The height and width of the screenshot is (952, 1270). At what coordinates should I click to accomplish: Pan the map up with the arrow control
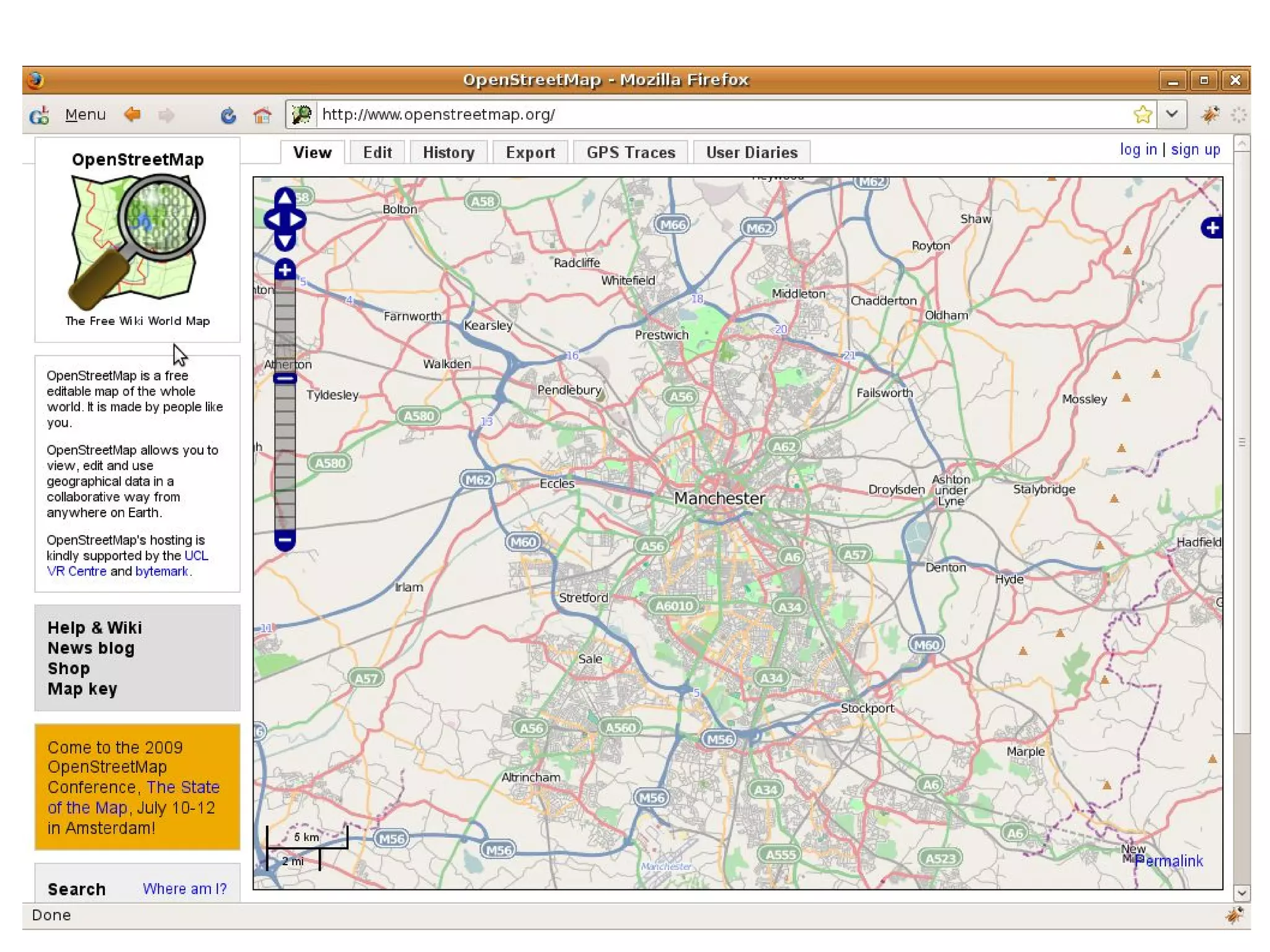pyautogui.click(x=285, y=198)
